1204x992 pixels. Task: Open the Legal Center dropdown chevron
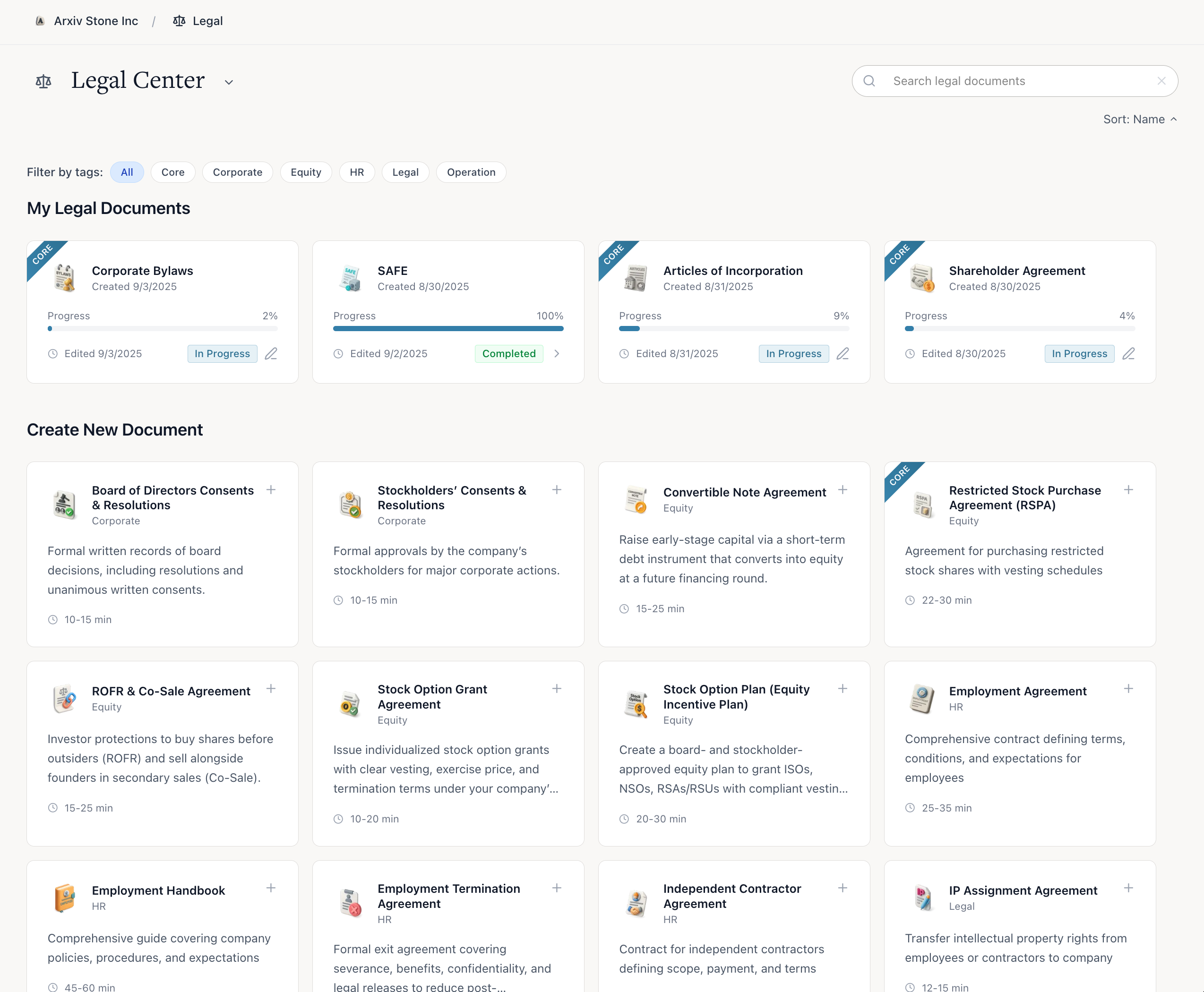pyautogui.click(x=228, y=82)
